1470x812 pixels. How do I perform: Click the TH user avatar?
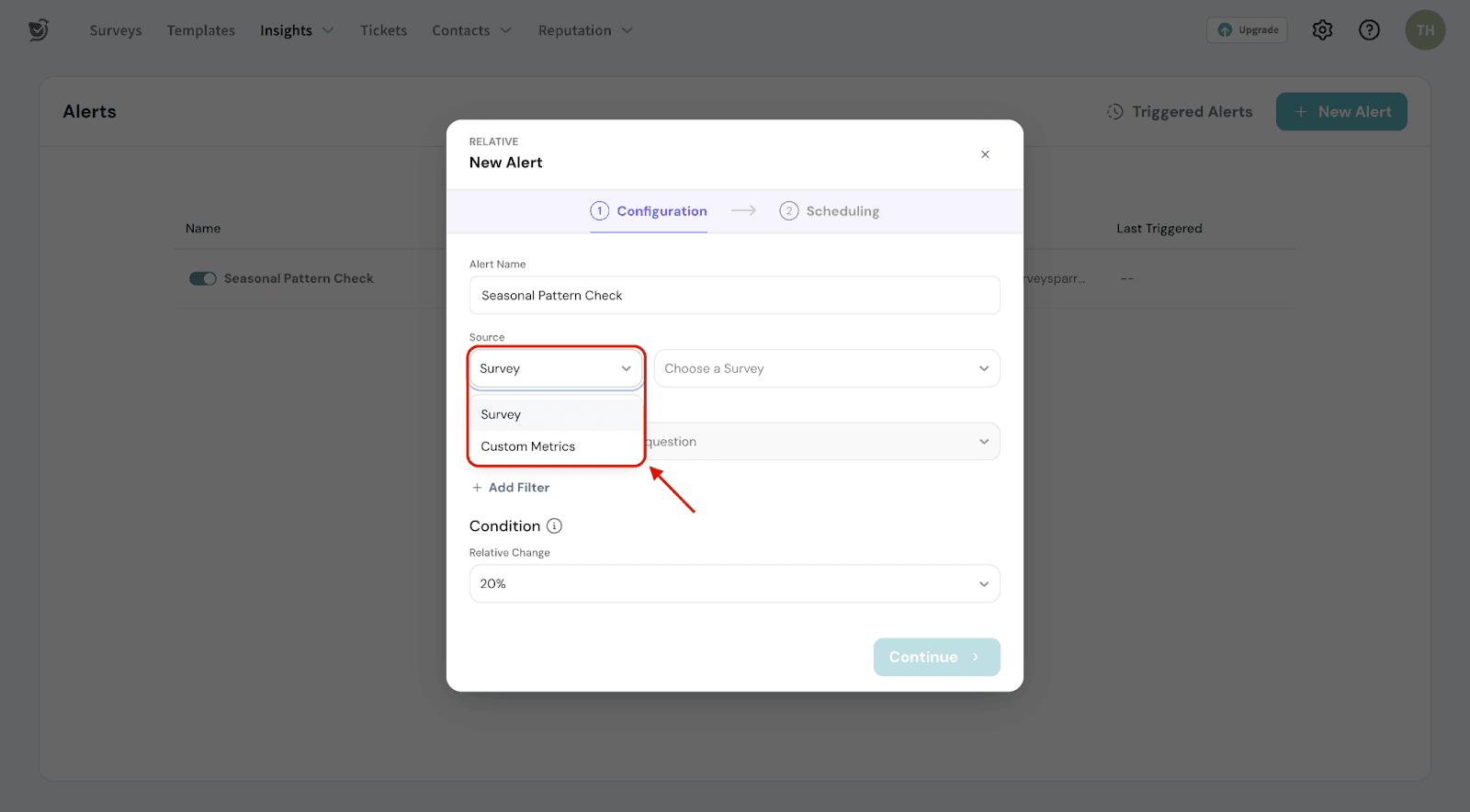[1424, 30]
